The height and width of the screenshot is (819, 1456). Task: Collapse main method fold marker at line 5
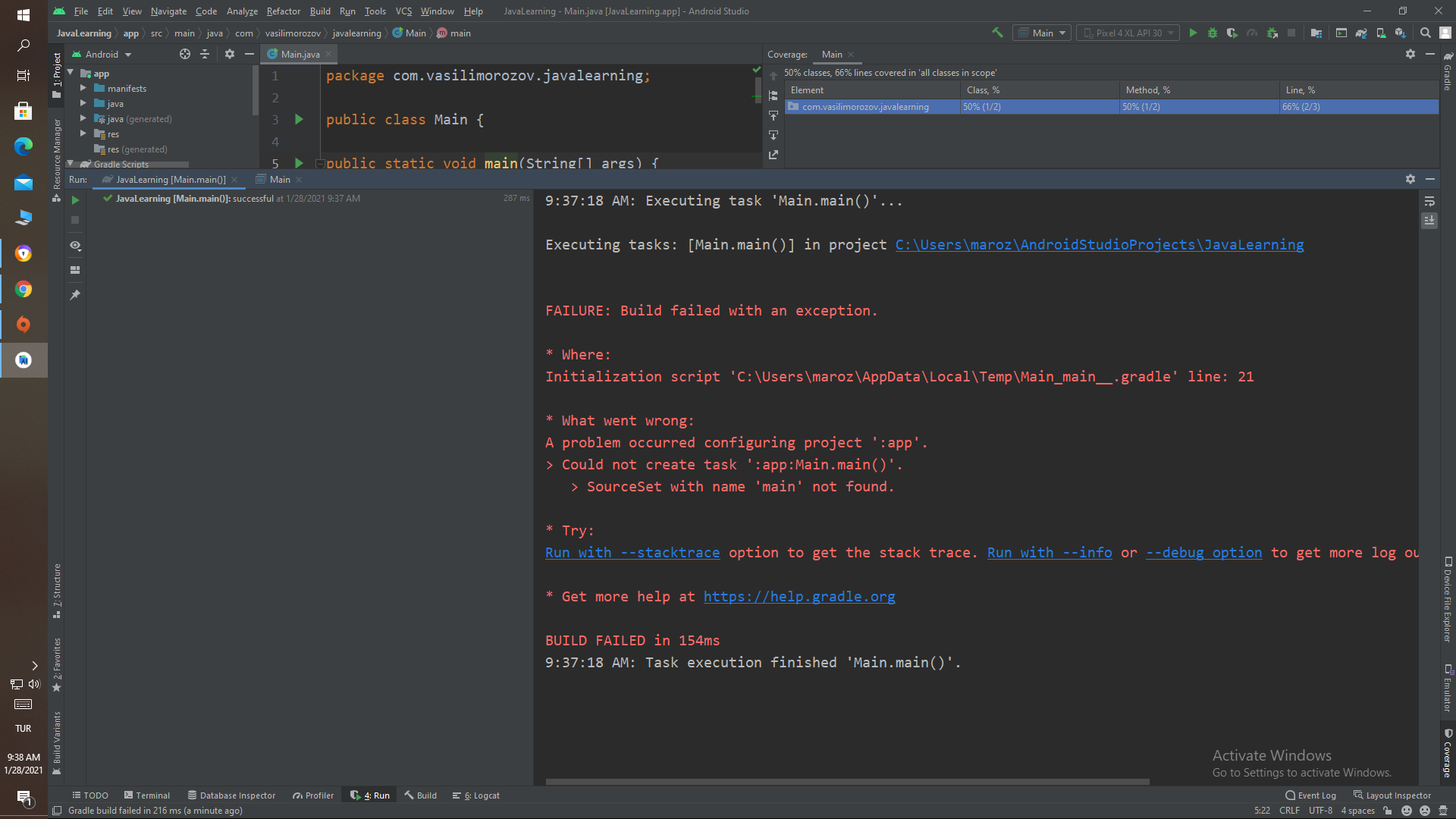tap(319, 163)
